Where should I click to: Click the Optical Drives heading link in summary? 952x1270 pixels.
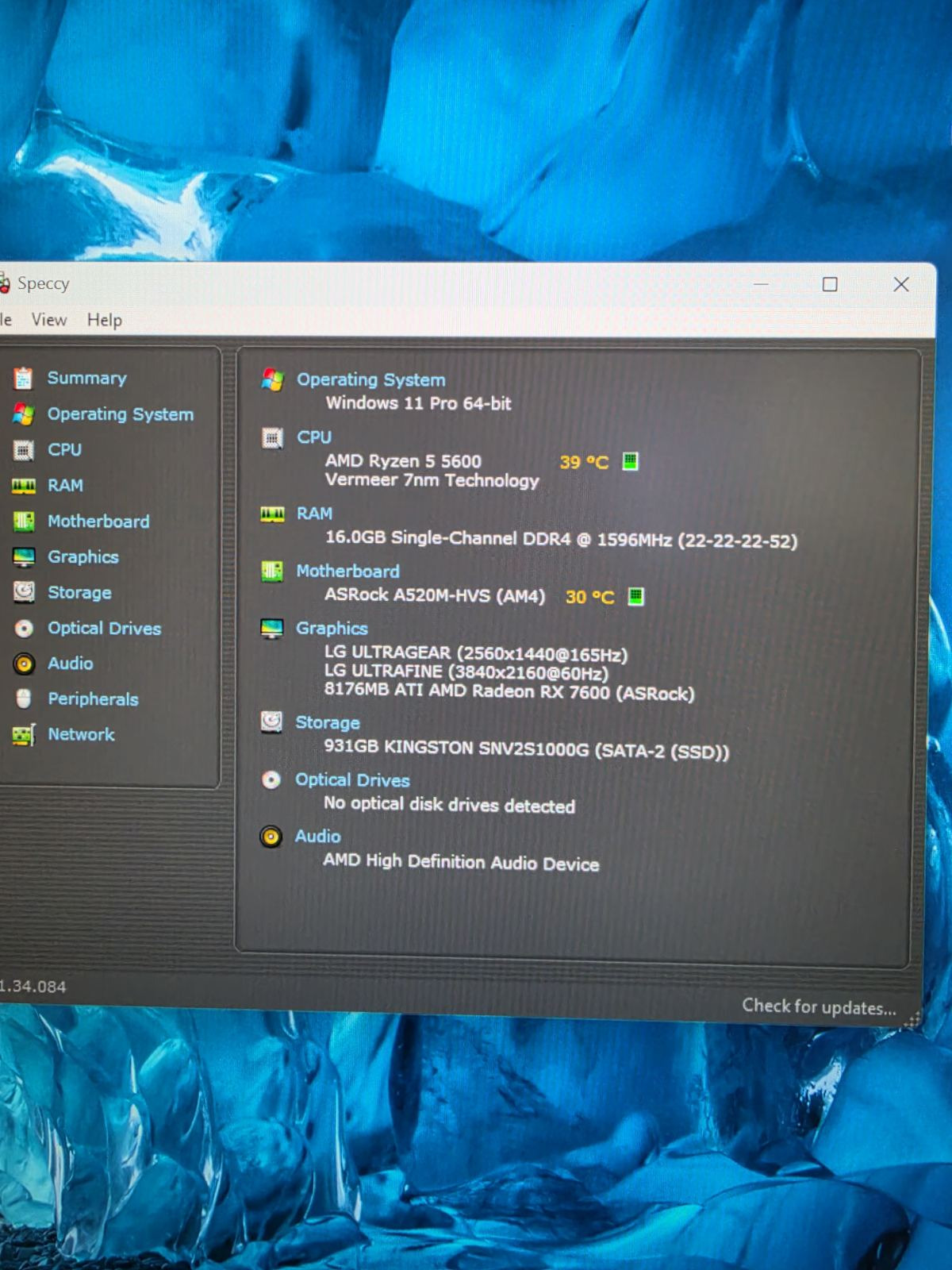click(x=352, y=780)
